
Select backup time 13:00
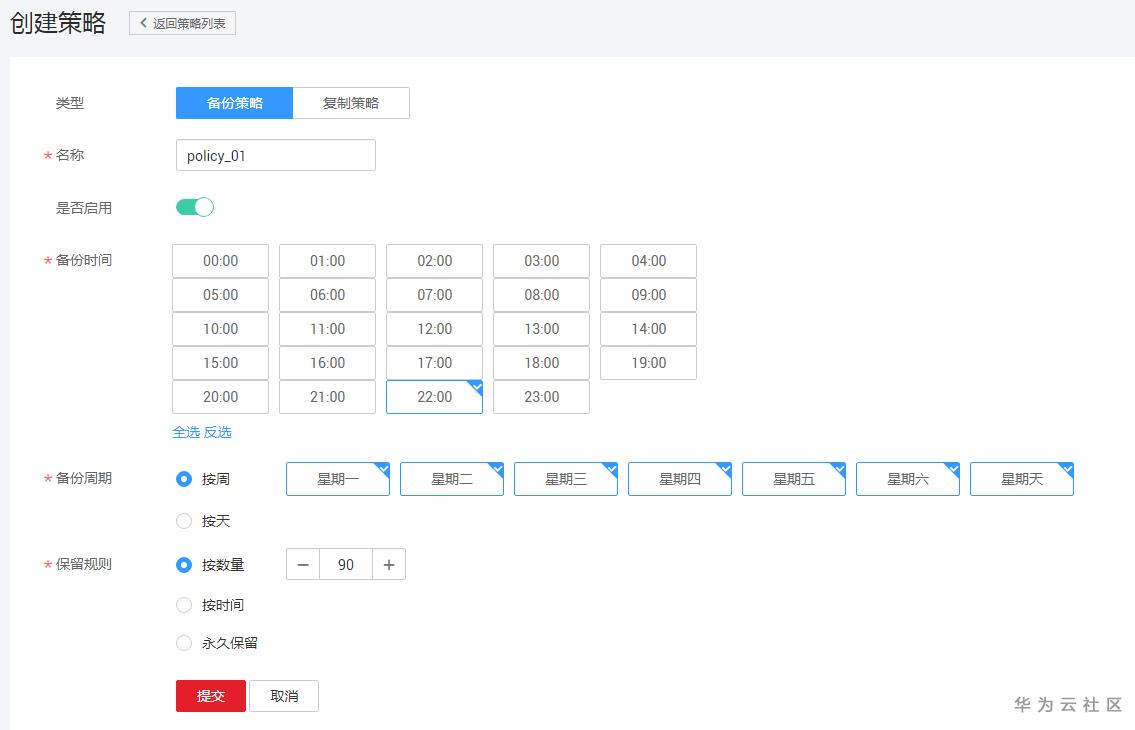click(x=541, y=329)
